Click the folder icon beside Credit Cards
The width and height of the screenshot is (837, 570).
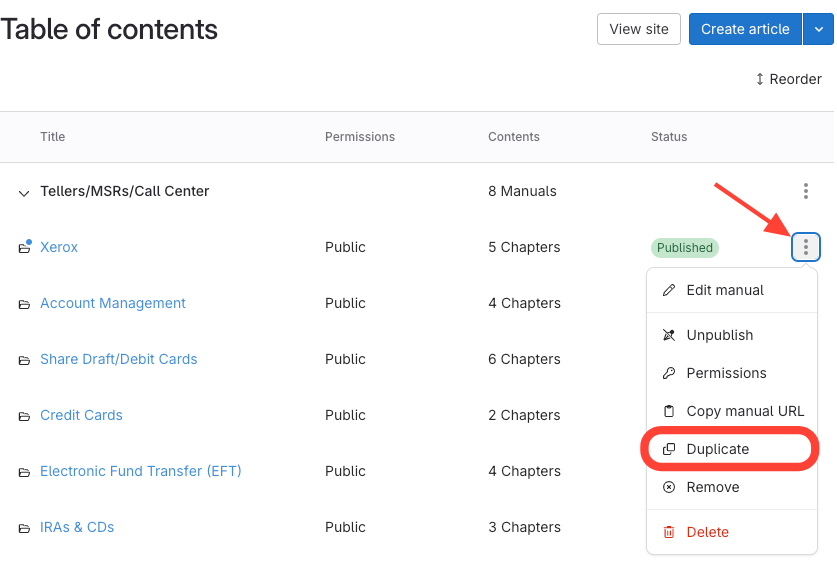click(24, 416)
